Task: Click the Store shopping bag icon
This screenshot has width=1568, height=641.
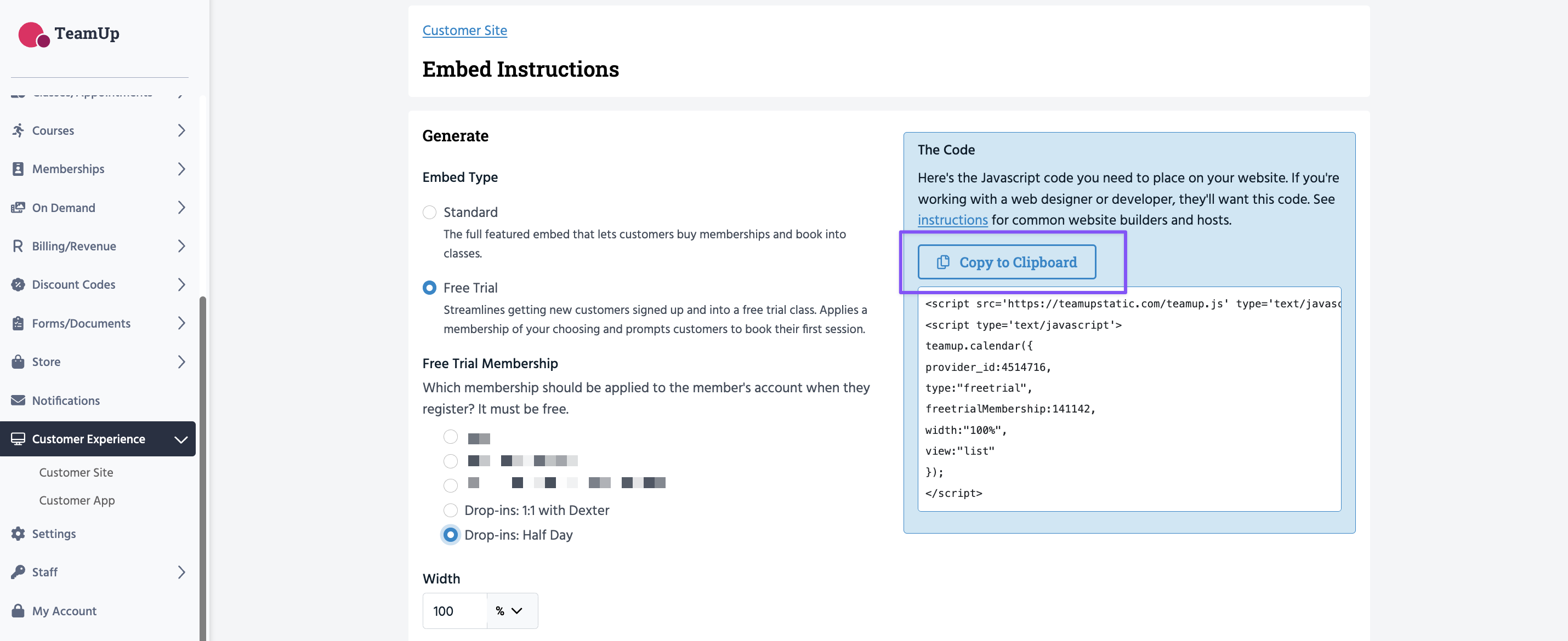Action: [18, 362]
